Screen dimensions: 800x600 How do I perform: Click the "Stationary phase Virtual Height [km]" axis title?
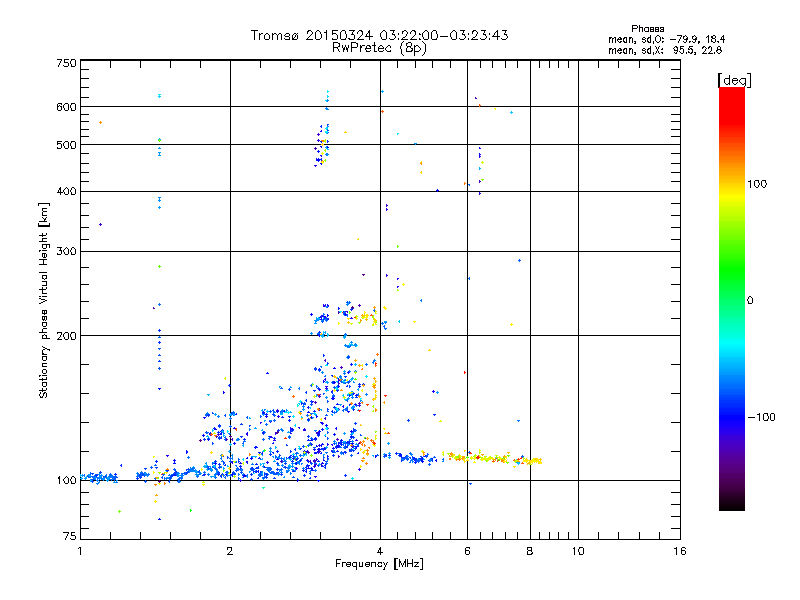click(x=44, y=300)
